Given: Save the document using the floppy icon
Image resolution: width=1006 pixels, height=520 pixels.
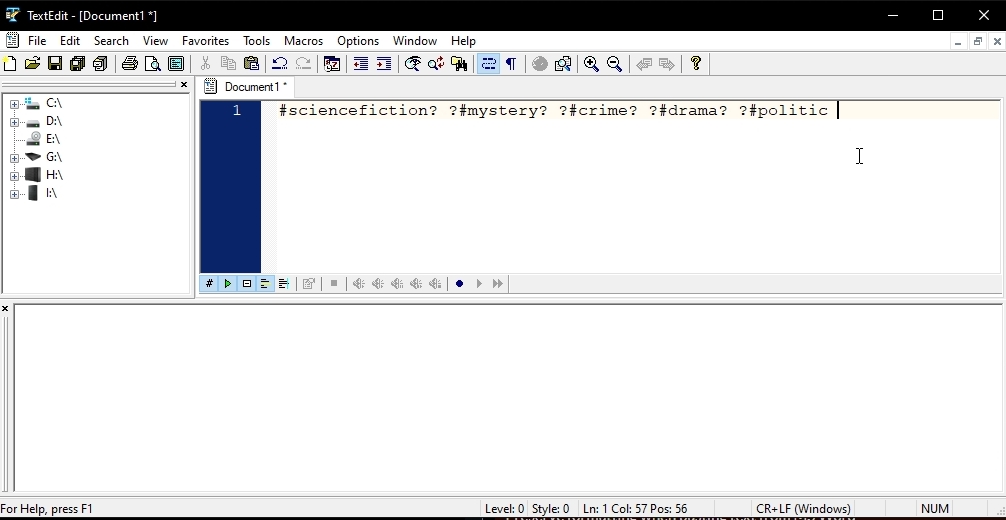Looking at the screenshot, I should pyautogui.click(x=55, y=64).
